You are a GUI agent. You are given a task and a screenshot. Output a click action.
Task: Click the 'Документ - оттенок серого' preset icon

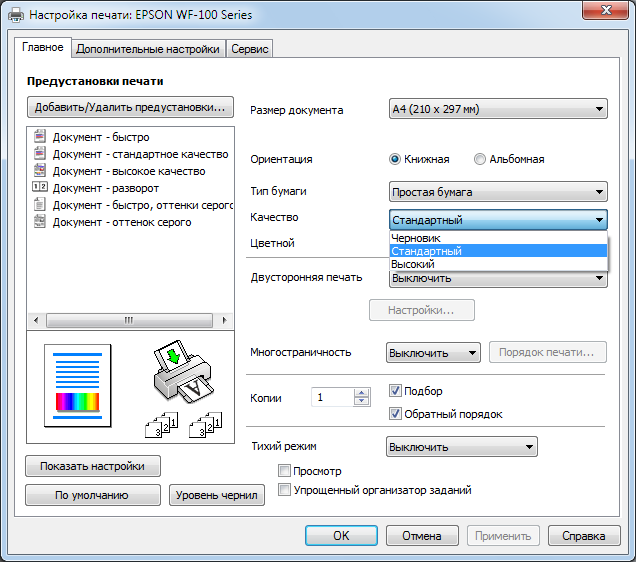[x=39, y=221]
